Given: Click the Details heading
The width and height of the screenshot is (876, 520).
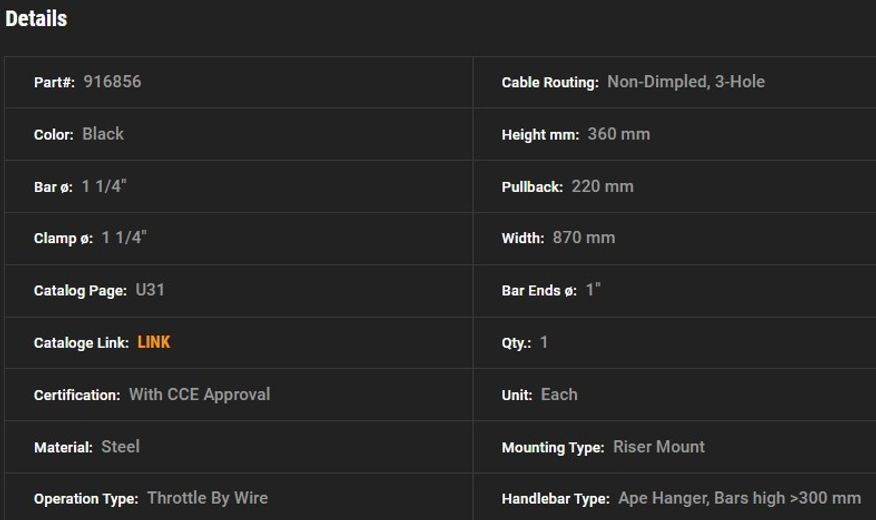Looking at the screenshot, I should (x=36, y=19).
